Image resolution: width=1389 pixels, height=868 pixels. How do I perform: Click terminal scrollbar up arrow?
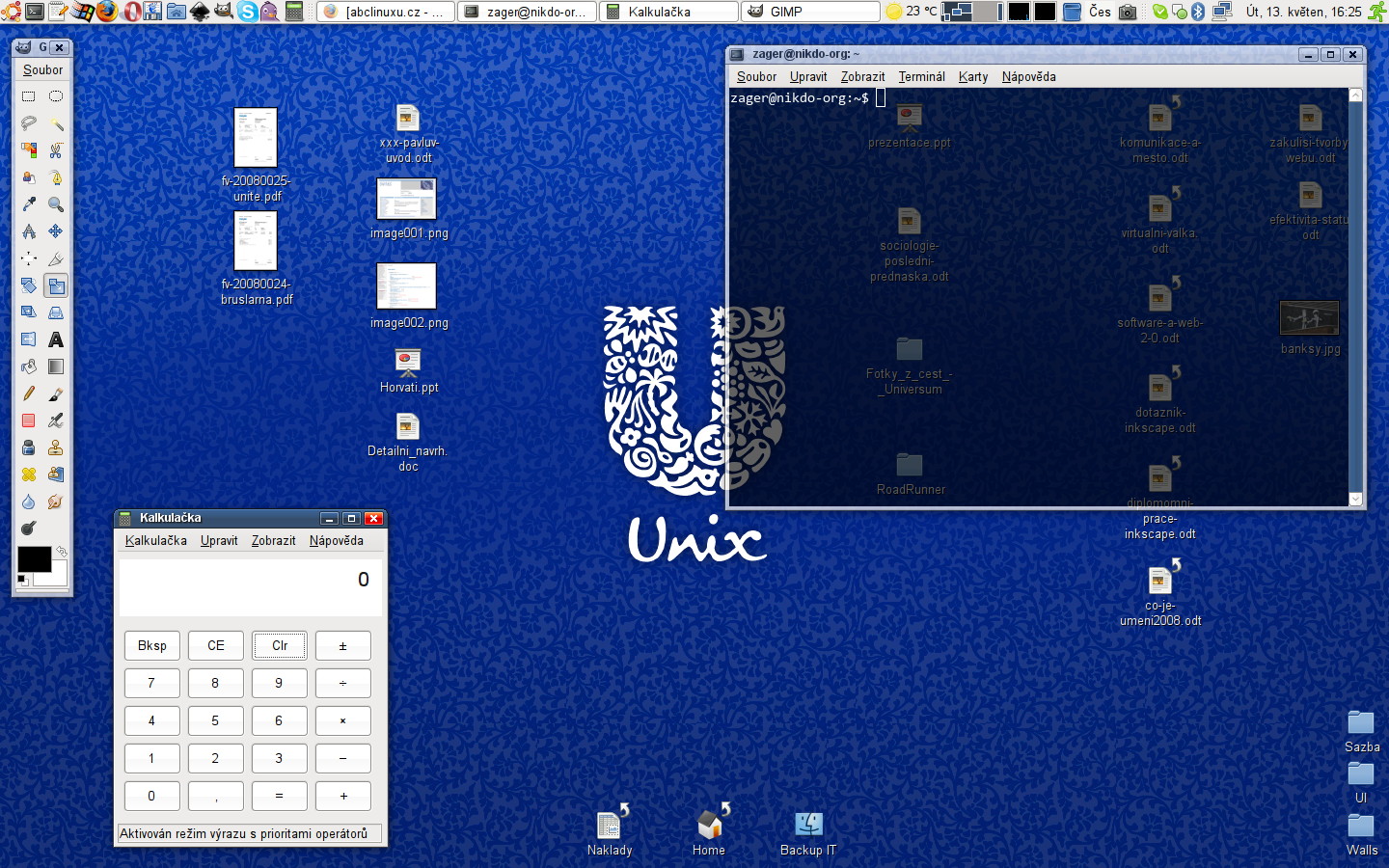(x=1355, y=95)
